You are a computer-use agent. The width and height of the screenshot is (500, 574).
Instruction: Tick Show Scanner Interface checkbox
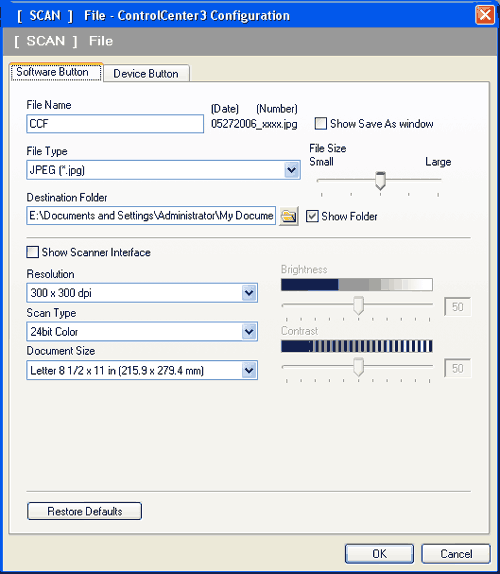pos(33,252)
